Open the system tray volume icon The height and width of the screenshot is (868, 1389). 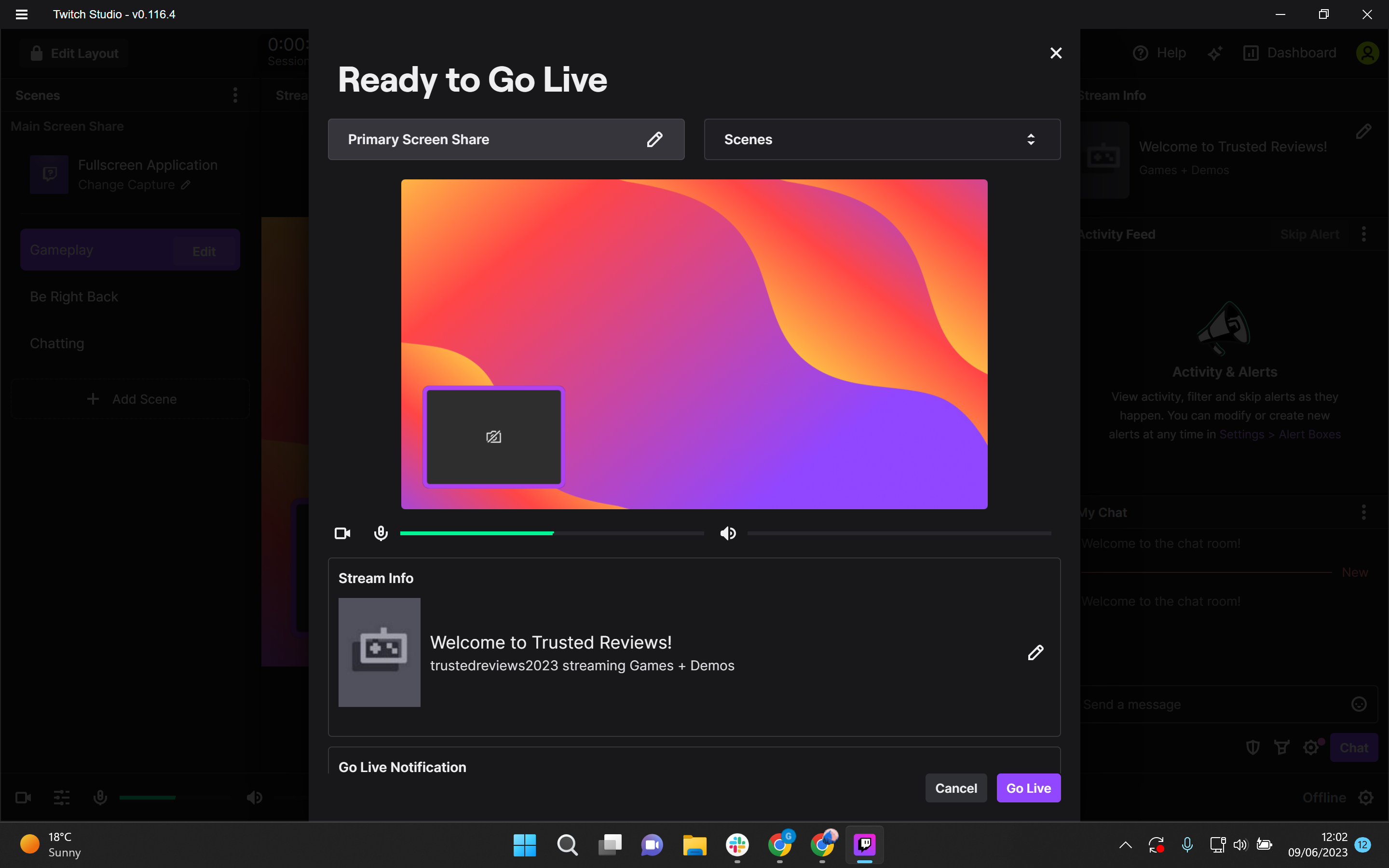click(x=1240, y=845)
